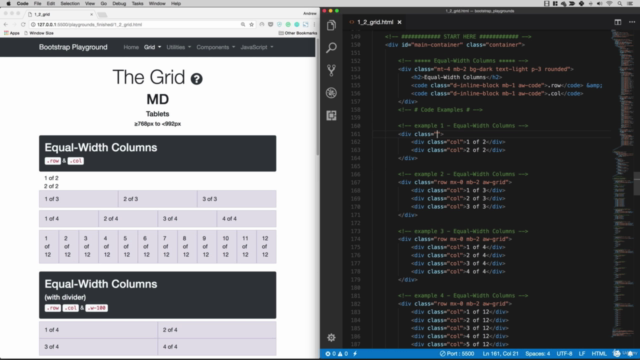Change indentation via Spaces: 4
This screenshot has width=640, height=360.
(538, 353)
